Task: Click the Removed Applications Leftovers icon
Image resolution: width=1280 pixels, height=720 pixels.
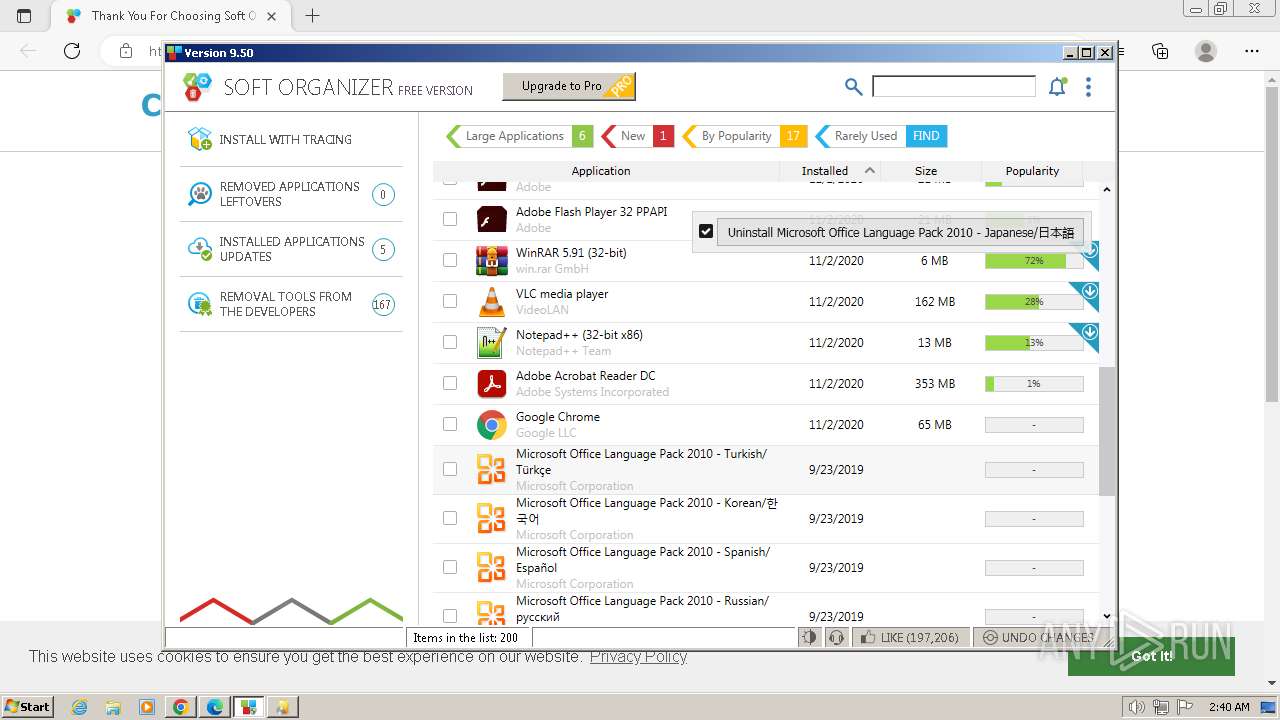Action: 200,194
